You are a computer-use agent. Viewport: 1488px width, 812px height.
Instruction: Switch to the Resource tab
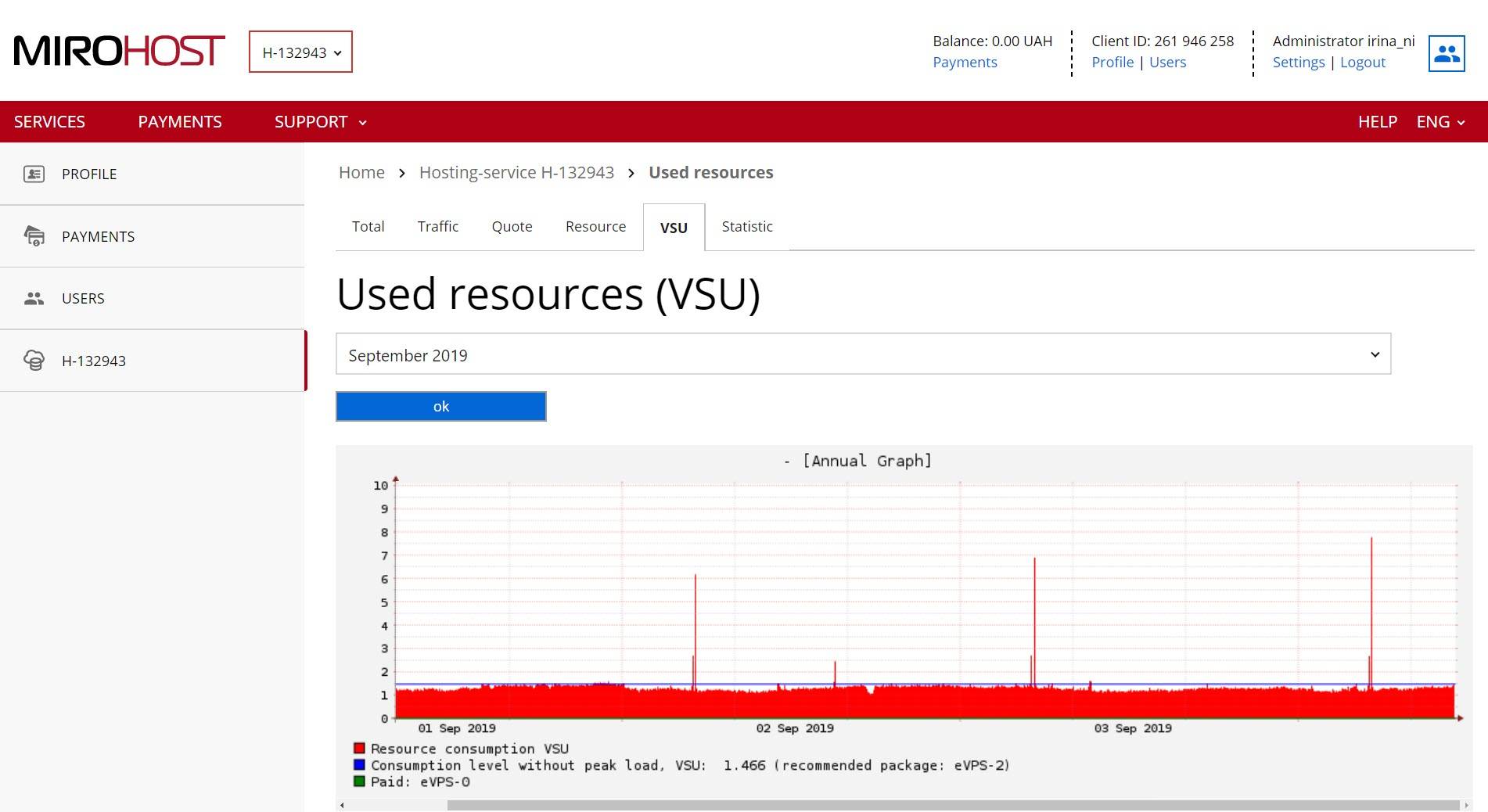[595, 227]
